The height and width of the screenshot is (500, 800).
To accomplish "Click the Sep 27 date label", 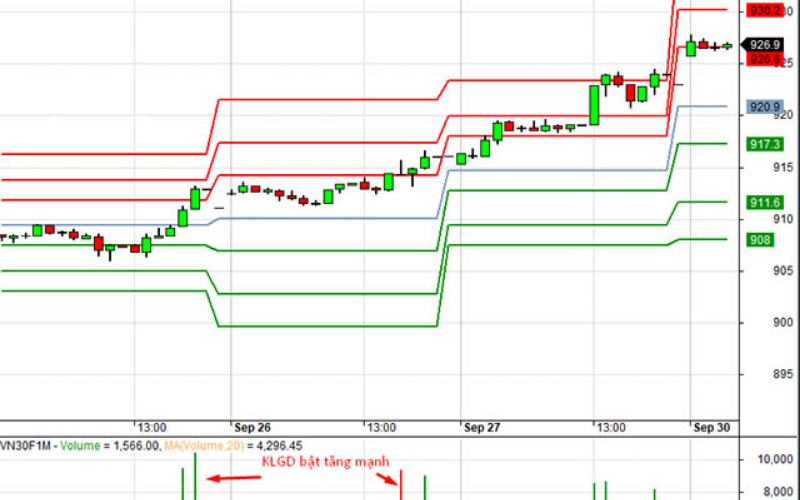I will (x=482, y=428).
